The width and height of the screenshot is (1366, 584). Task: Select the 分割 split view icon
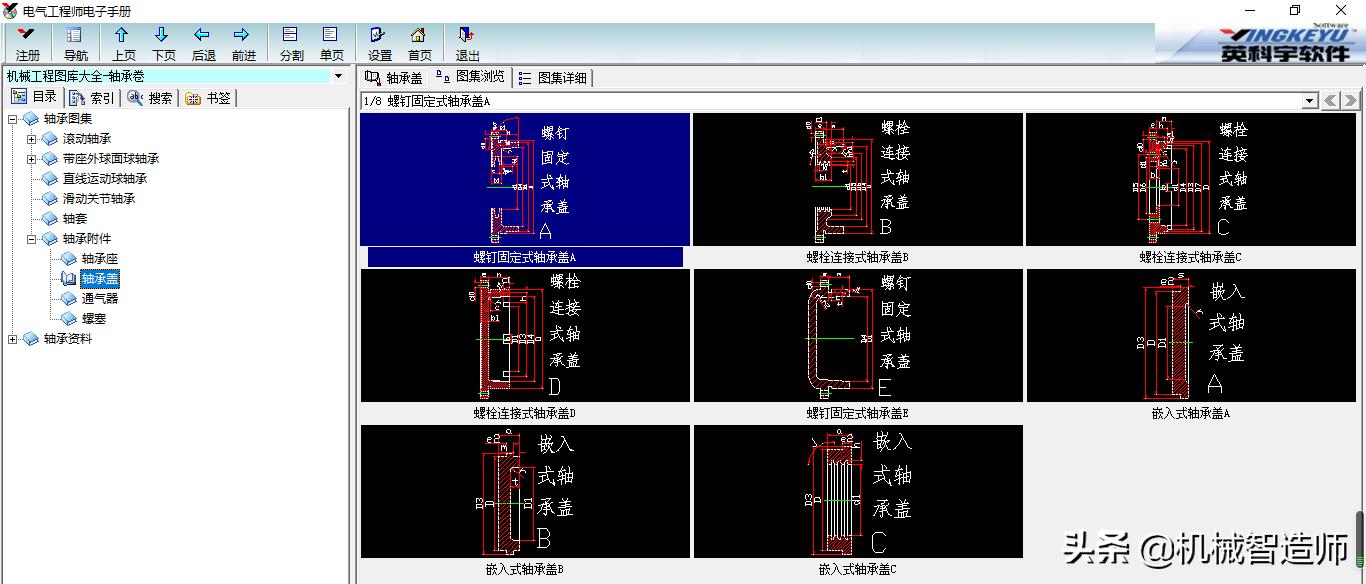[x=291, y=44]
